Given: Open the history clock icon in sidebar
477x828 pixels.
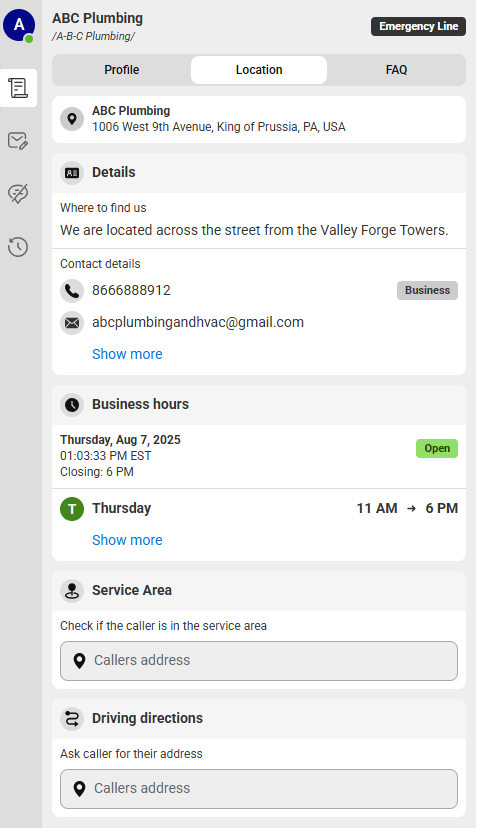Looking at the screenshot, I should pos(18,247).
